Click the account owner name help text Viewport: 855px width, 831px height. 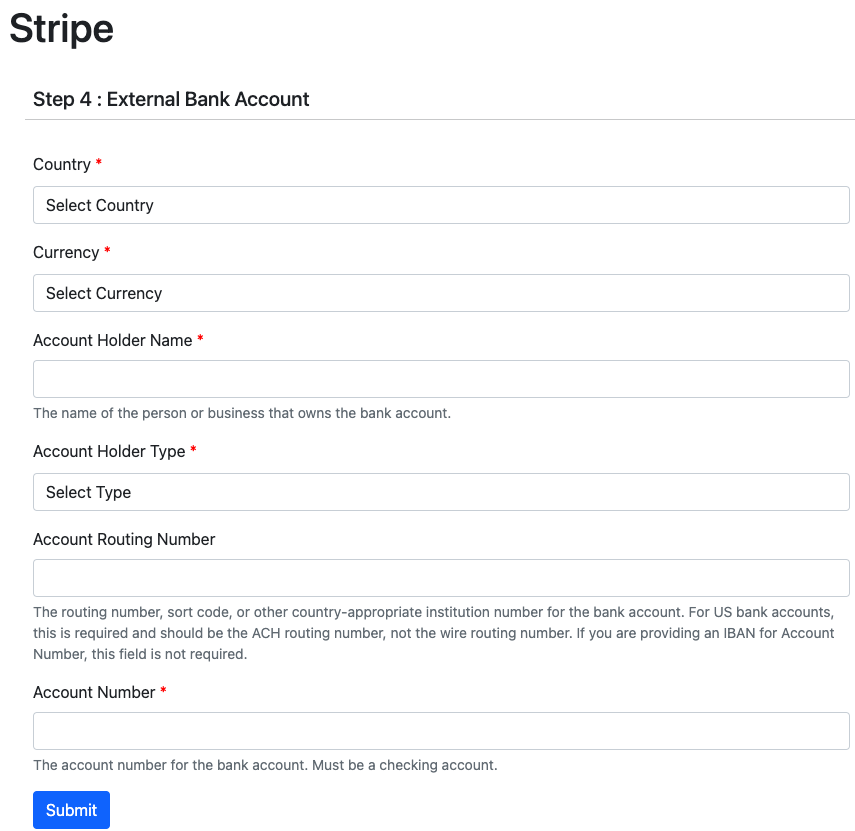[242, 413]
